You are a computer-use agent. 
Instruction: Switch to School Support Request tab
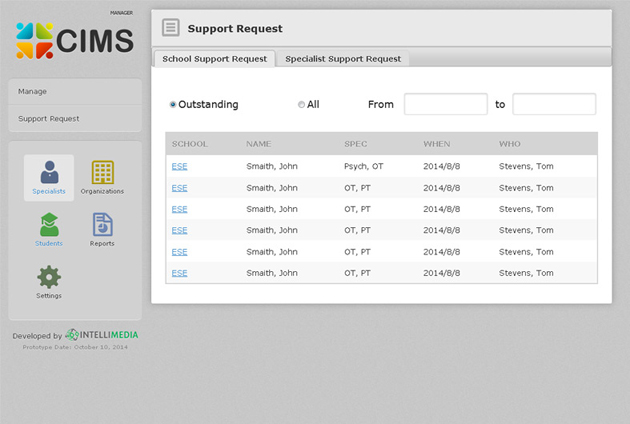214,59
